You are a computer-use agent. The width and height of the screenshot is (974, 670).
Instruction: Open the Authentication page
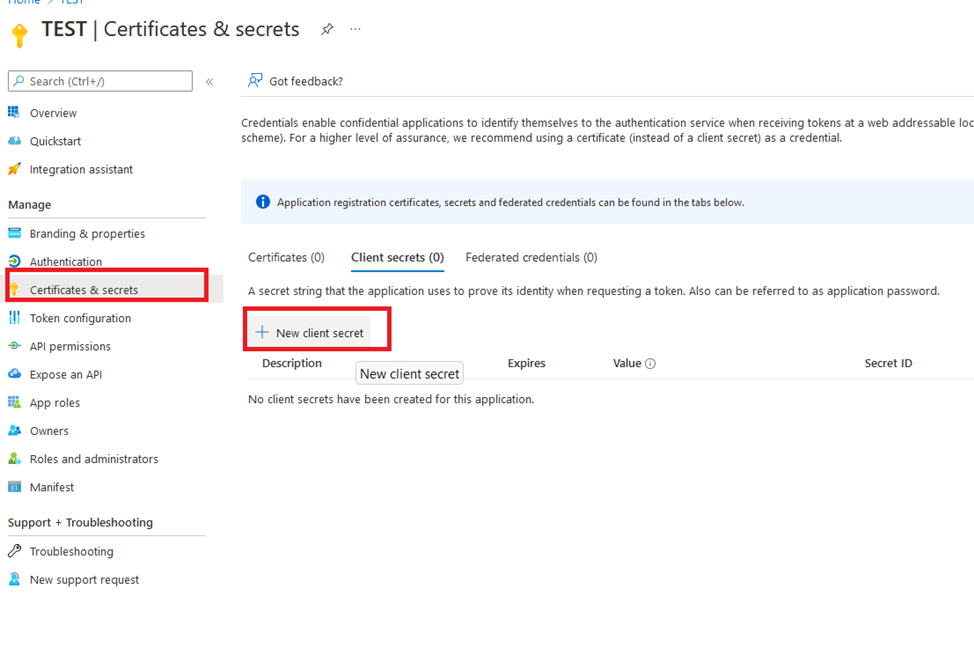[x=65, y=262]
